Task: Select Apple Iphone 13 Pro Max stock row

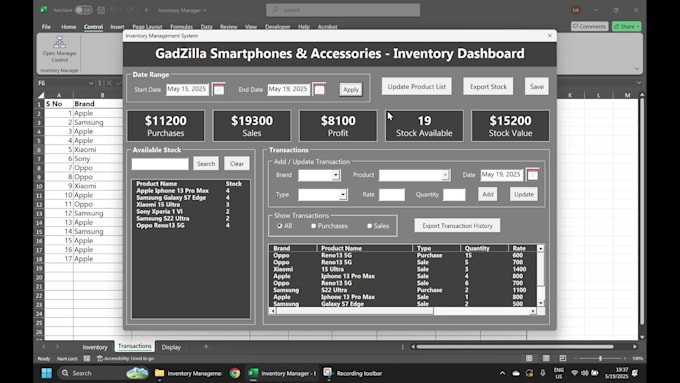Action: tap(190, 191)
